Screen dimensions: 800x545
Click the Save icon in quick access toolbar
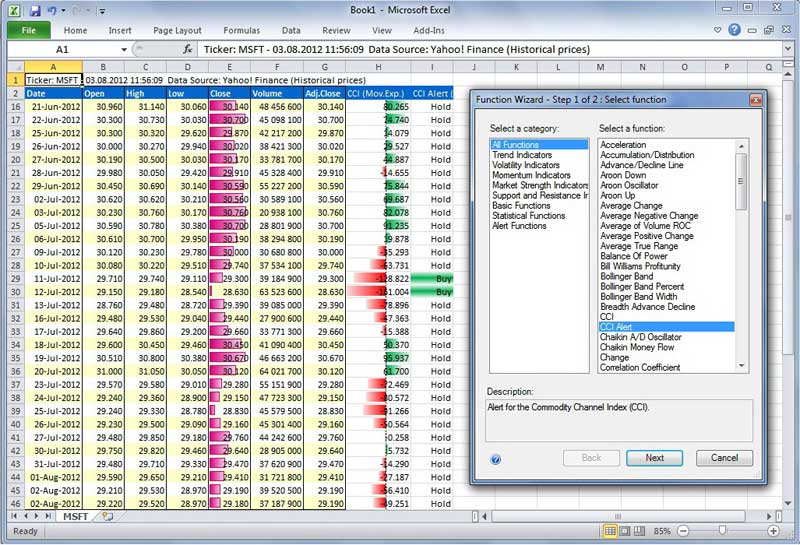35,10
